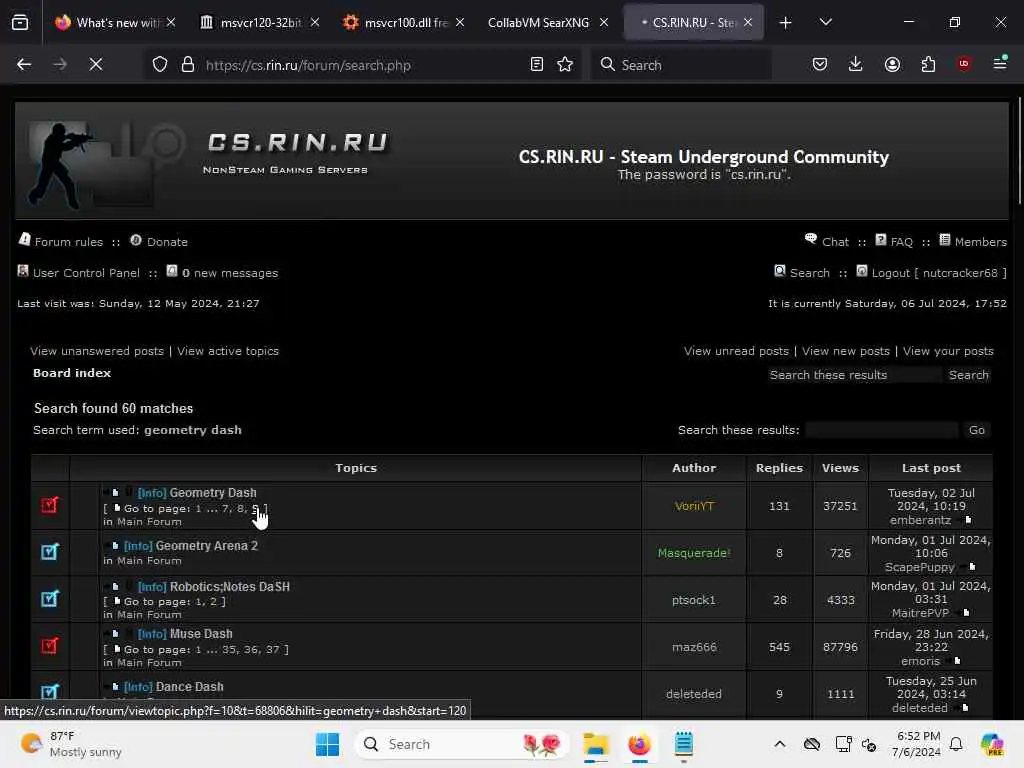
Task: Go to page 7 of Geometry Dash topic
Action: [x=226, y=509]
